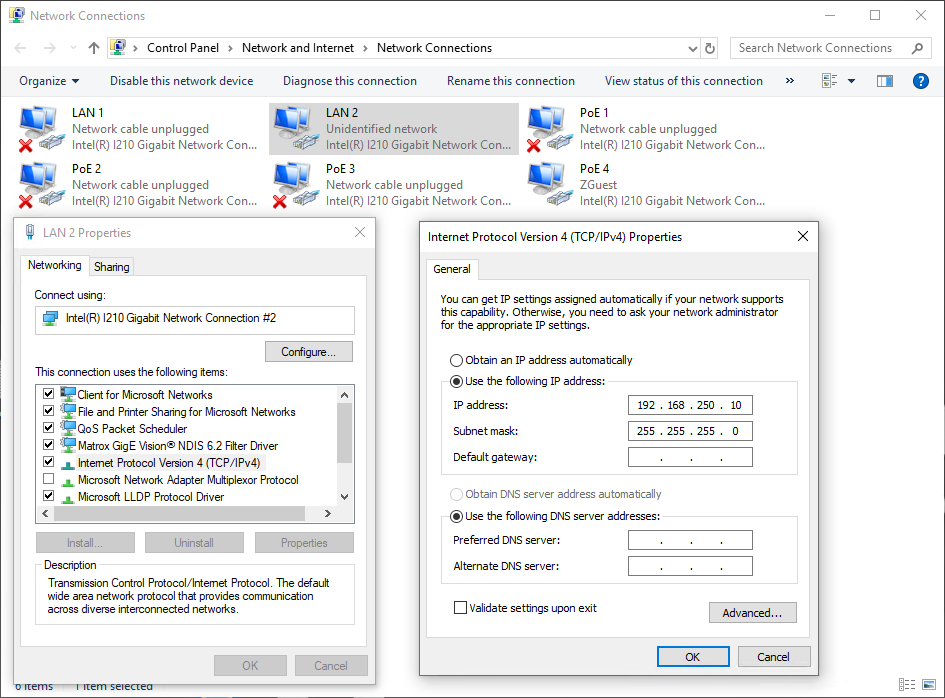Open the change view dropdown arrow
The image size is (945, 698).
click(x=851, y=81)
